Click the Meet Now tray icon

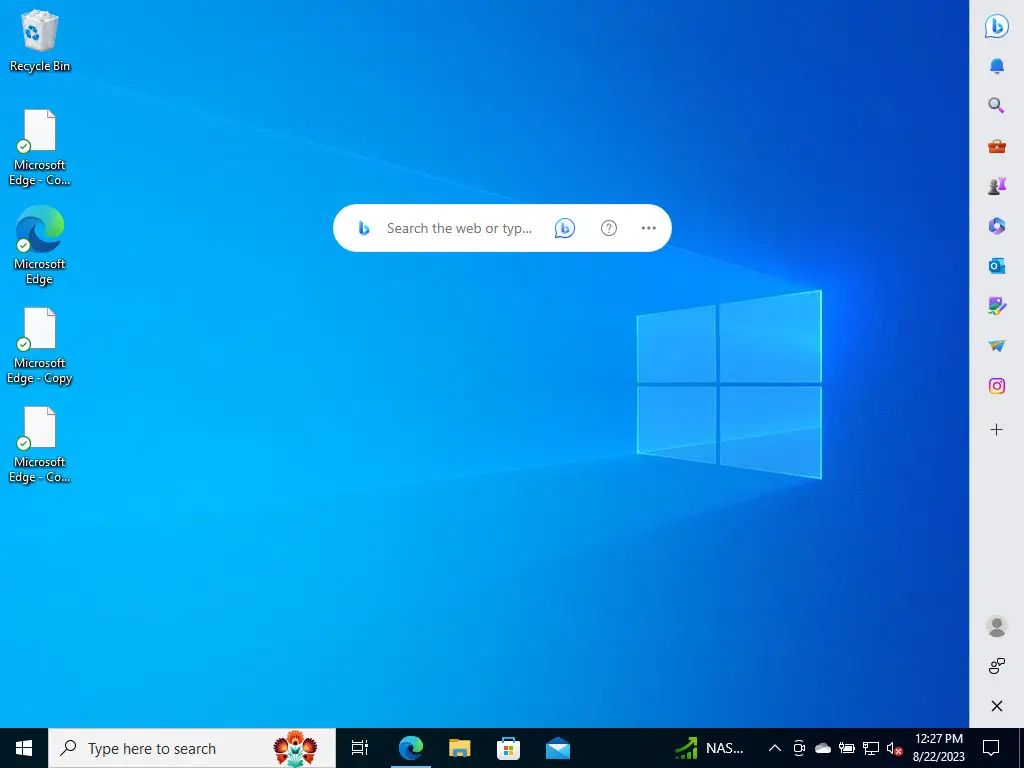point(799,748)
